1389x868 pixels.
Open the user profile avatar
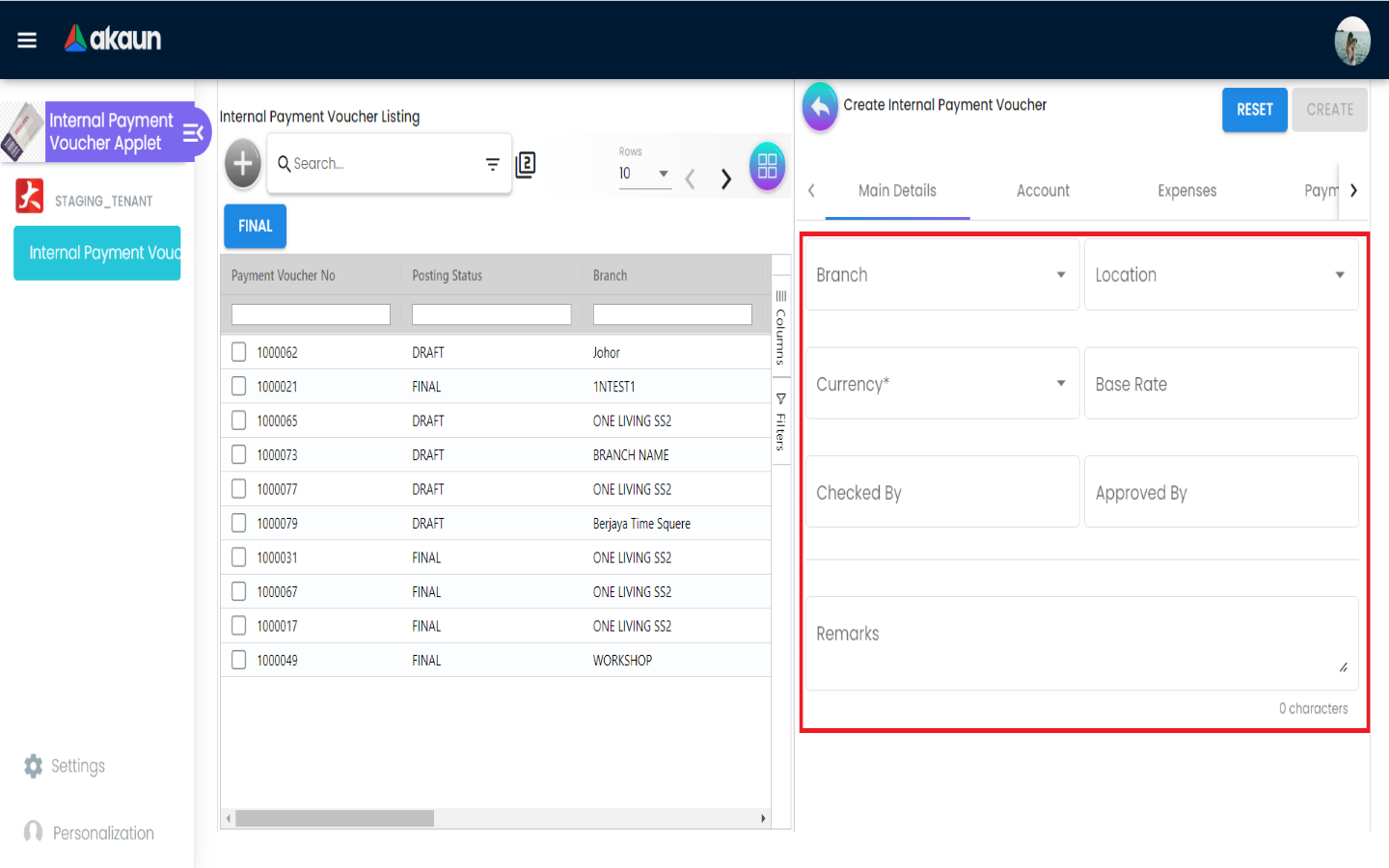tap(1351, 41)
